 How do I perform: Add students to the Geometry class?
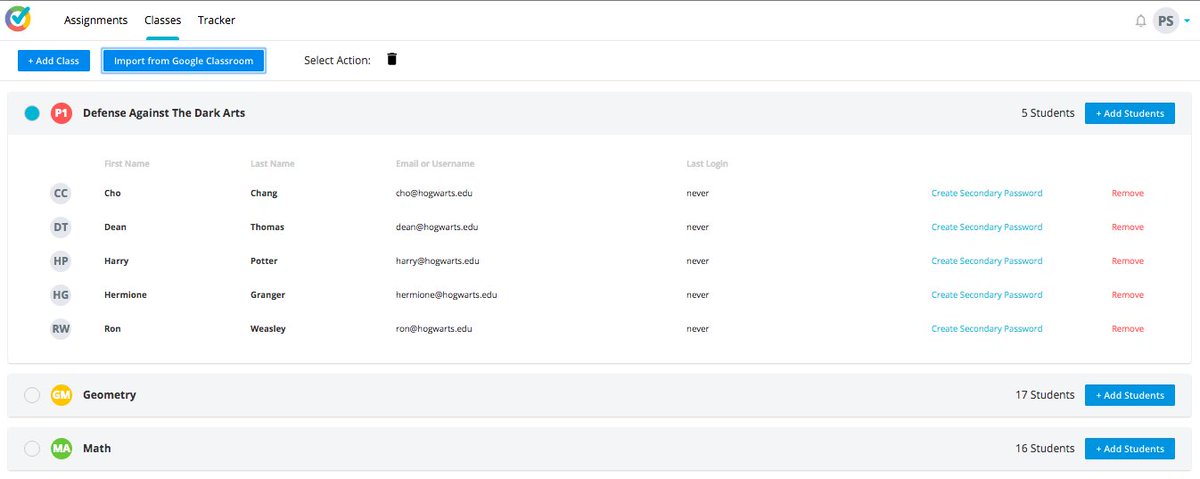tap(1130, 395)
